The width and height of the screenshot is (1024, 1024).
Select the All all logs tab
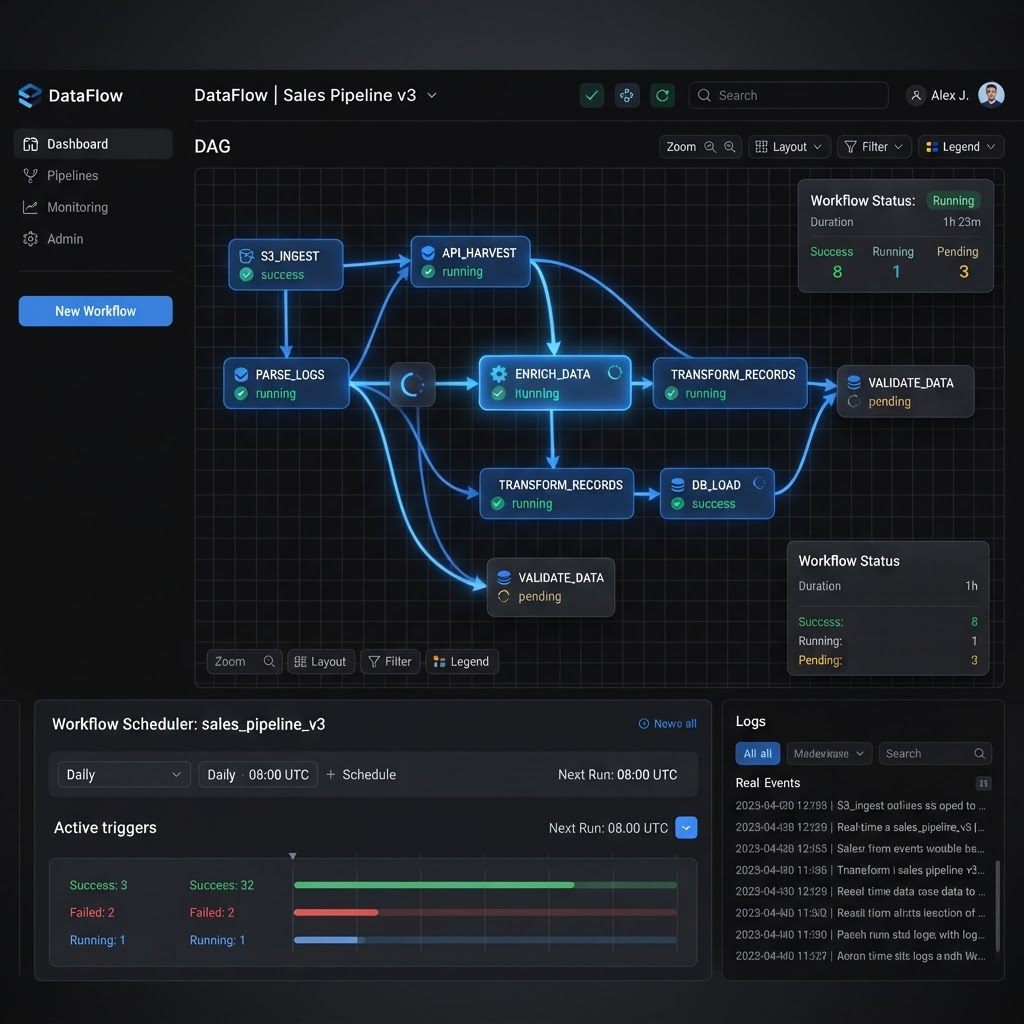[758, 754]
